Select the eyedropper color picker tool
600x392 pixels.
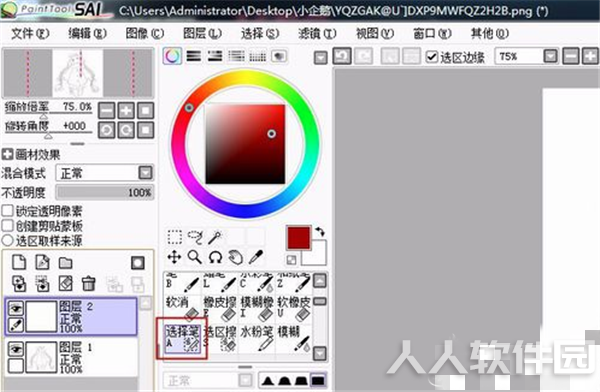256,257
